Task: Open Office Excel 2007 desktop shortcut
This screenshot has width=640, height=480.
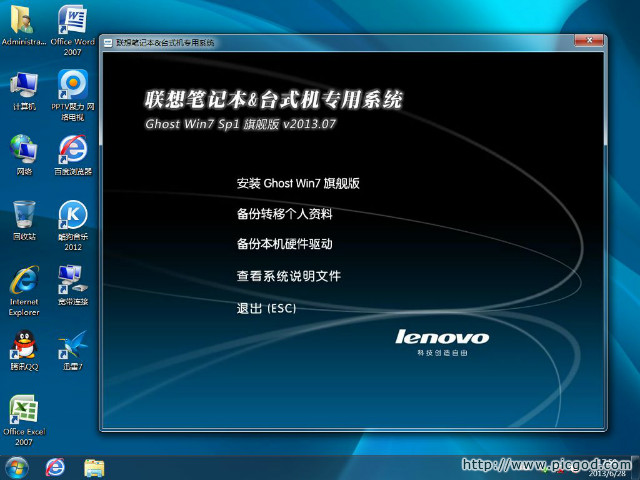Action: point(24,420)
